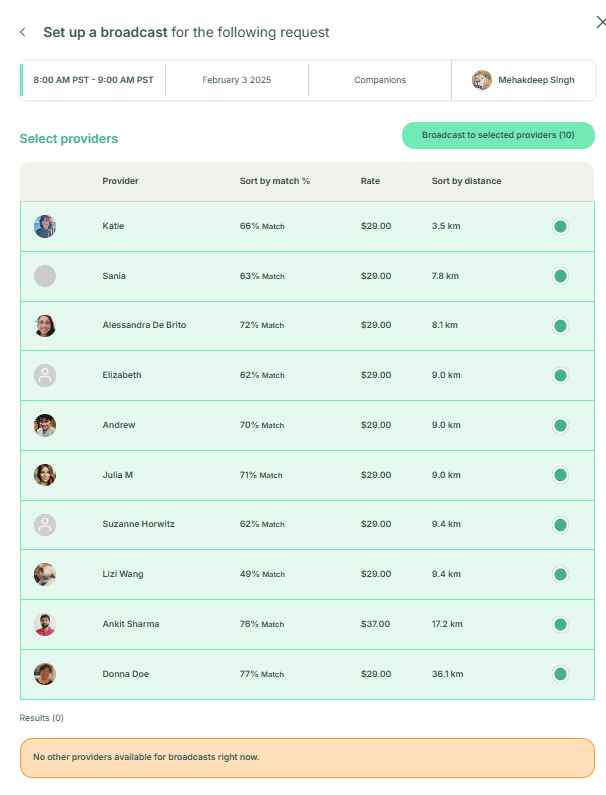This screenshot has width=606, height=795.
Task: Toggle selection for Sania
Action: click(x=560, y=276)
